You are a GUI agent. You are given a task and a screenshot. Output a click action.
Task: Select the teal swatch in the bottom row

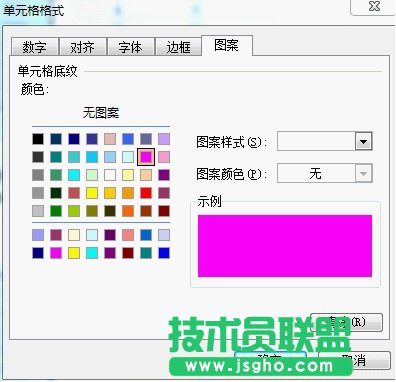click(x=146, y=253)
